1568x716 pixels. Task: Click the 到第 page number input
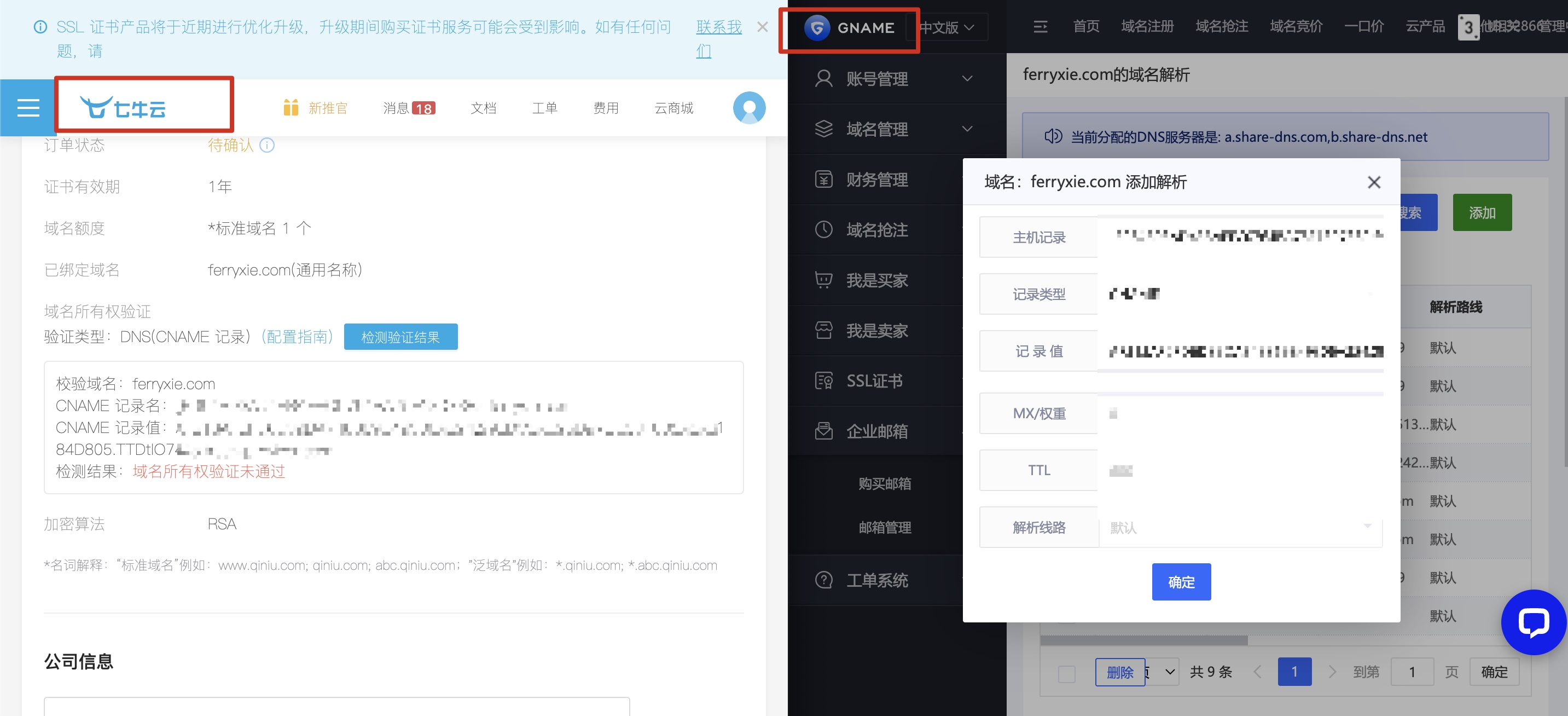coord(1412,672)
